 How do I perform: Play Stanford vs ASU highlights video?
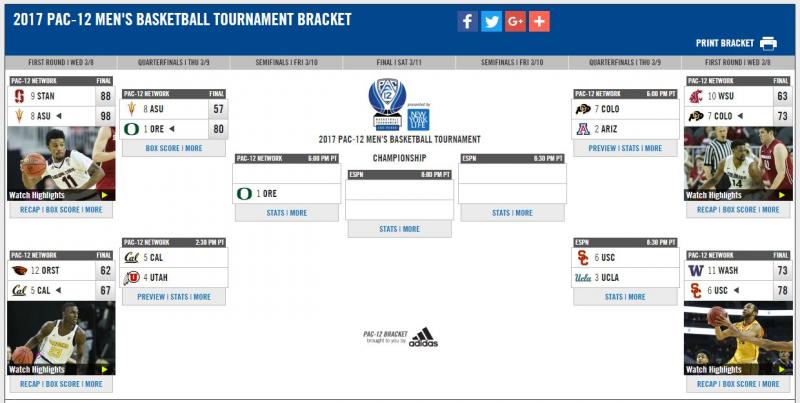click(61, 164)
